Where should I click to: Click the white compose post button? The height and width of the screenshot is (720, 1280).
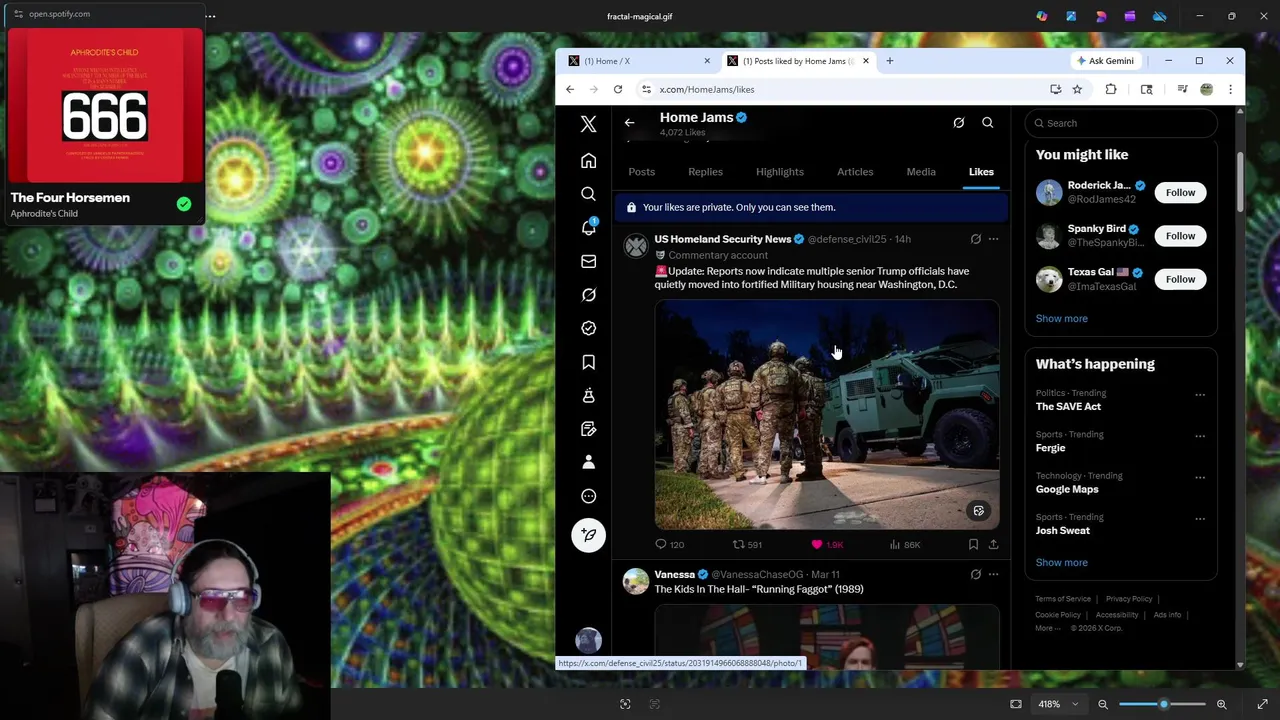coord(588,535)
